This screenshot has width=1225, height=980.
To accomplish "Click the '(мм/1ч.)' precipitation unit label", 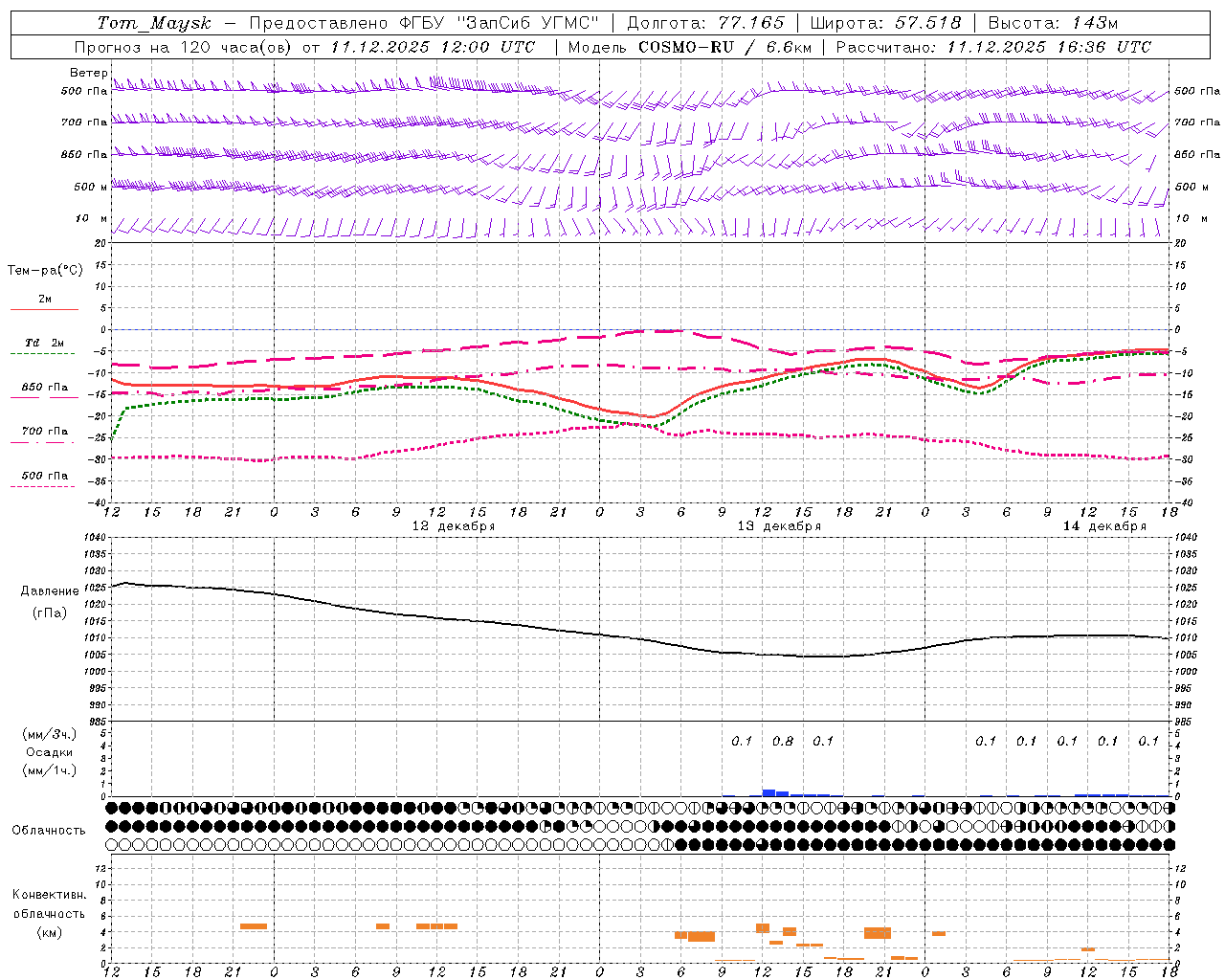I will point(50,770).
